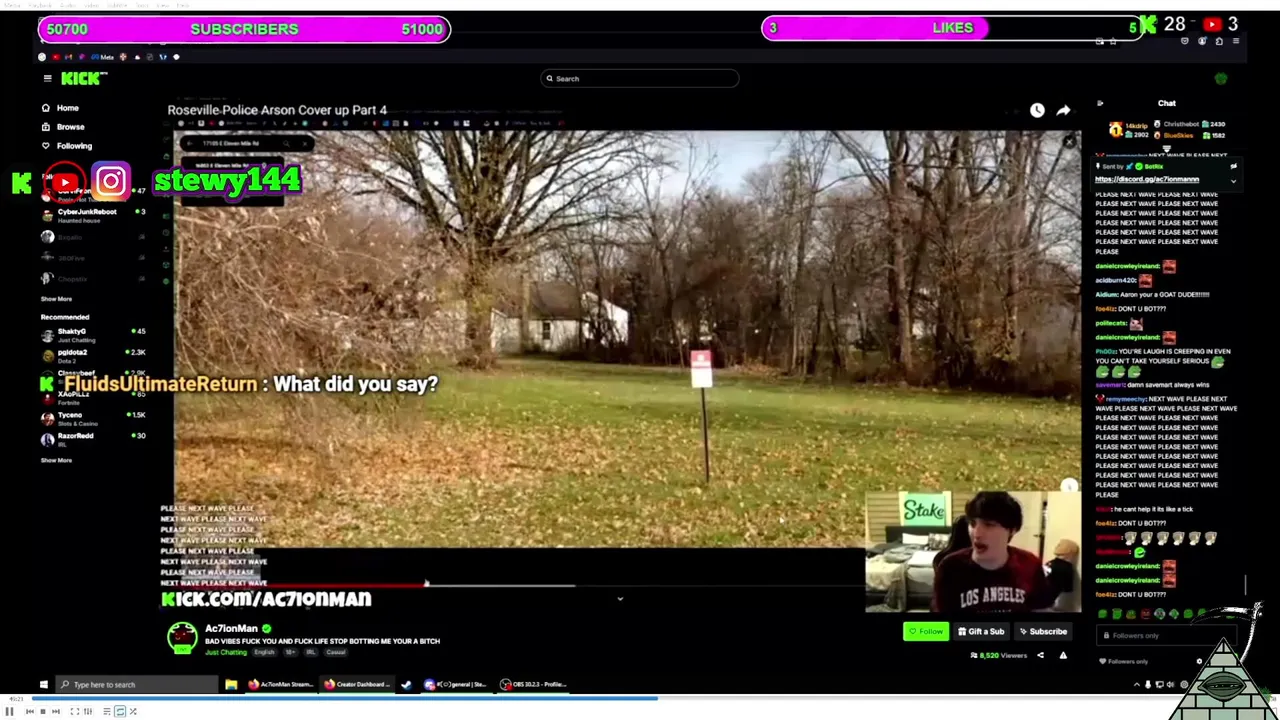Pause playback in media player
The height and width of the screenshot is (720, 1280).
[x=9, y=711]
